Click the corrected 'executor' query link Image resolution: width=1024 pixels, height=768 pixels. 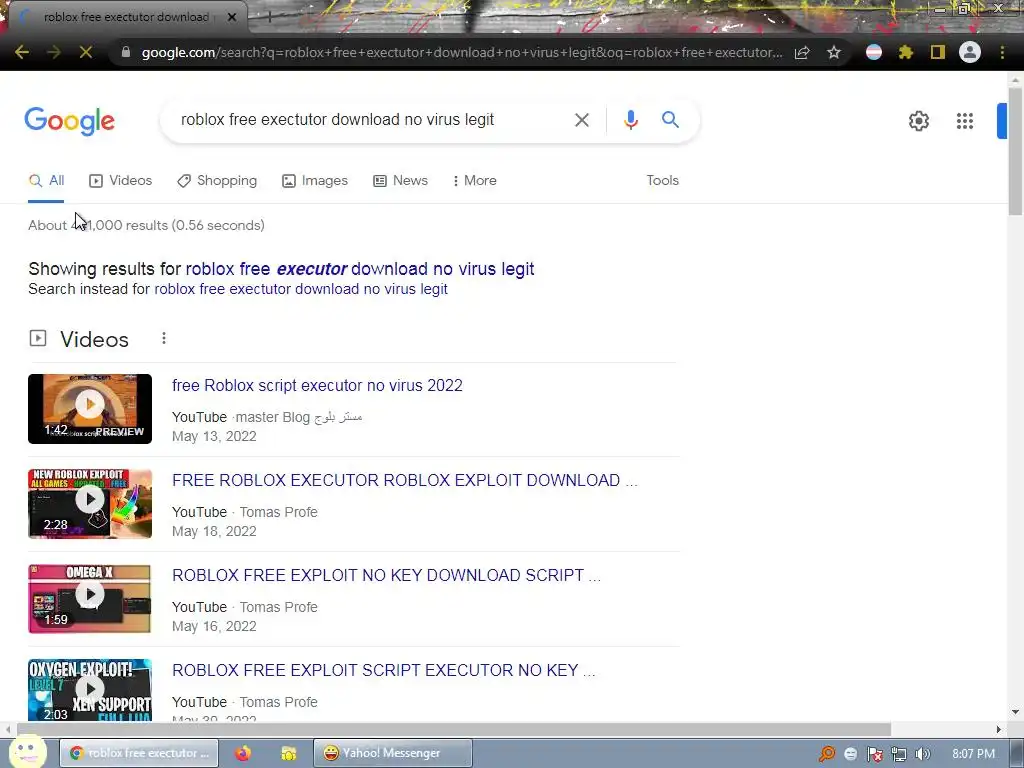click(x=360, y=269)
